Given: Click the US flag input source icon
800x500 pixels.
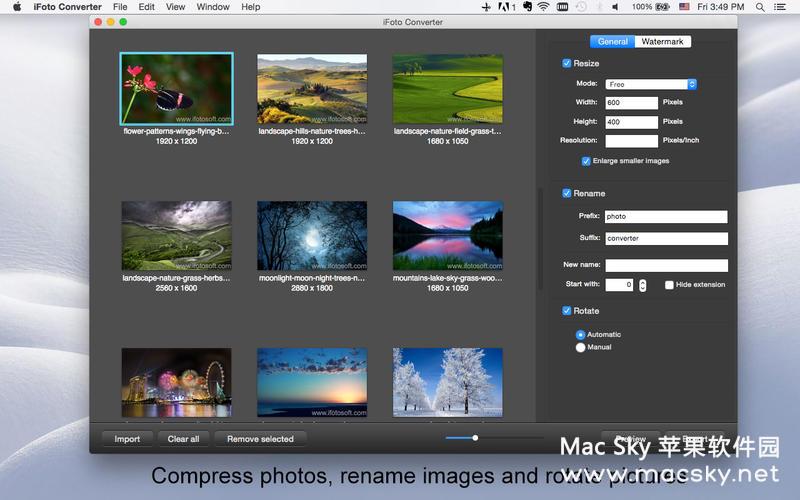Looking at the screenshot, I should pyautogui.click(x=684, y=7).
